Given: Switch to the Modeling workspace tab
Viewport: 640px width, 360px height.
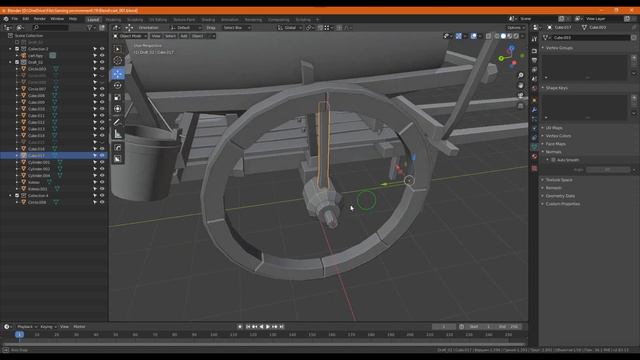Looking at the screenshot, I should [x=113, y=20].
